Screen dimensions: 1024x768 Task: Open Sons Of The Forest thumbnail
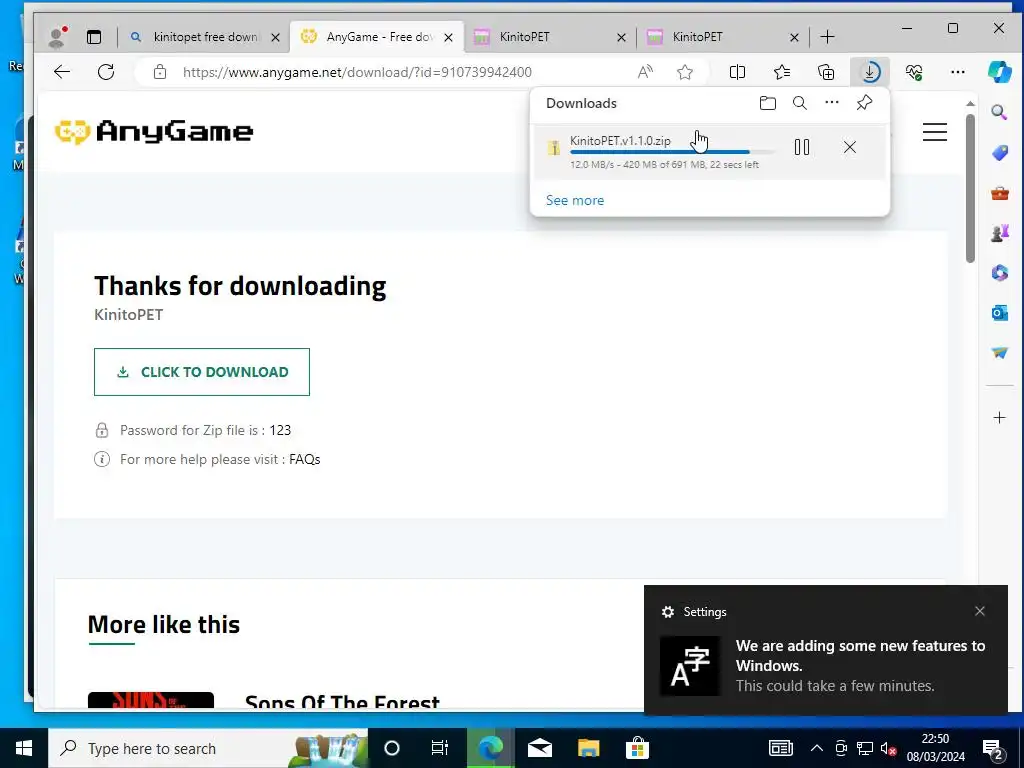tap(151, 700)
